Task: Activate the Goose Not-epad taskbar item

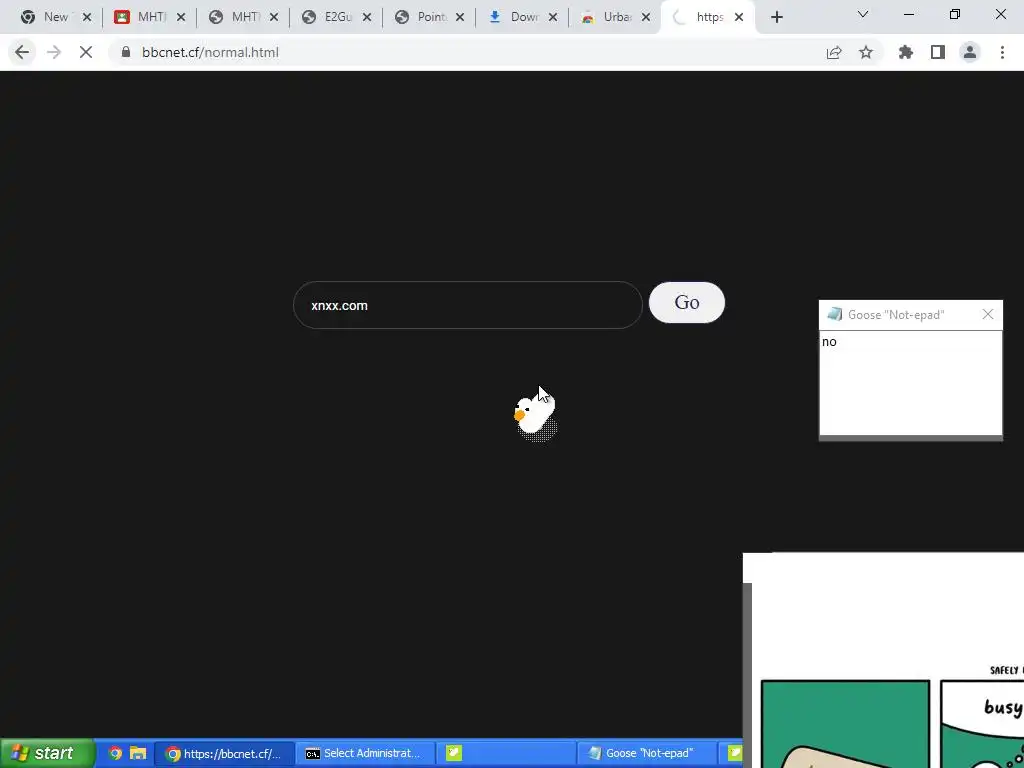Action: tap(647, 753)
